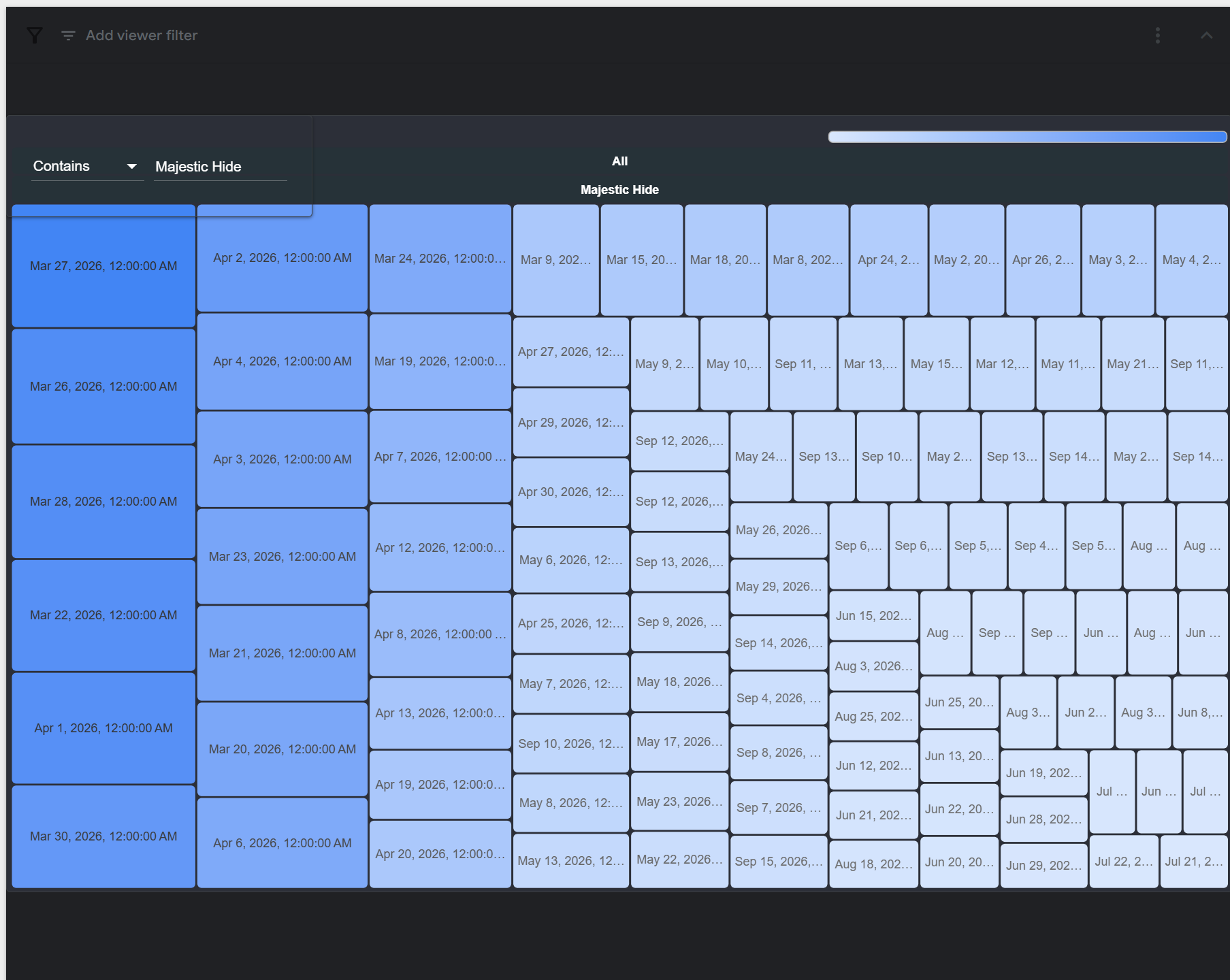Image resolution: width=1230 pixels, height=980 pixels.
Task: Select the Apr 1, 2026 tile
Action: coord(103,728)
